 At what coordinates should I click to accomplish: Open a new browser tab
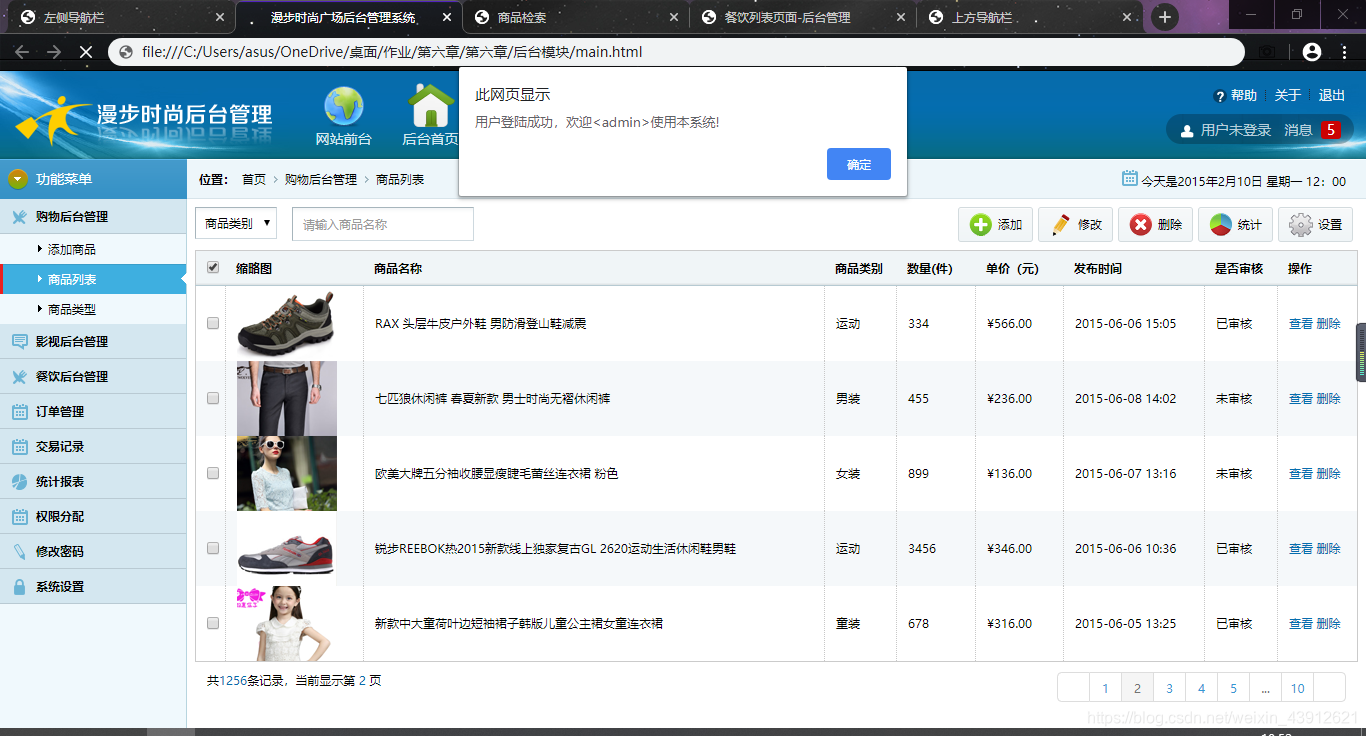point(1164,17)
